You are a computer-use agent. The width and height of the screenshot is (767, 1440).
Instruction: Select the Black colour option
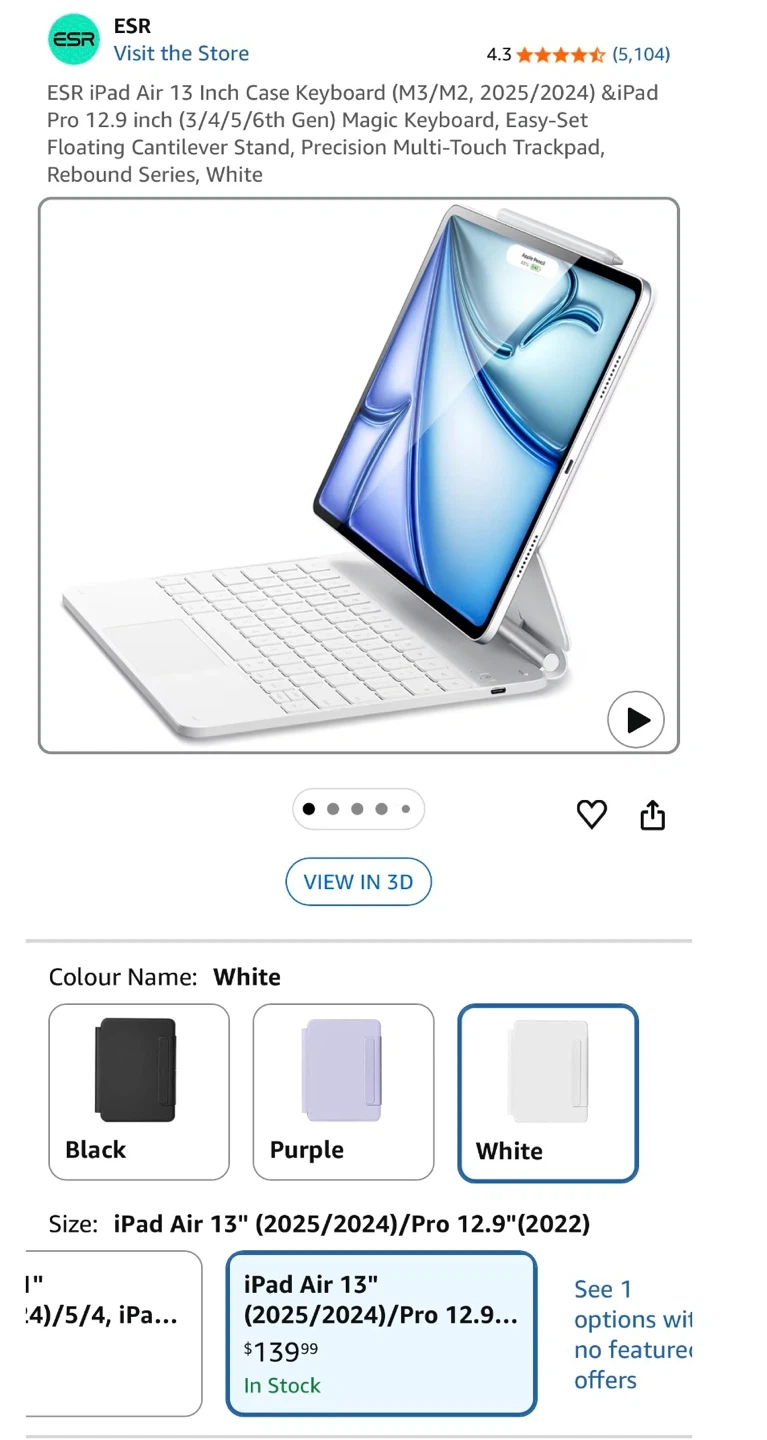139,1092
